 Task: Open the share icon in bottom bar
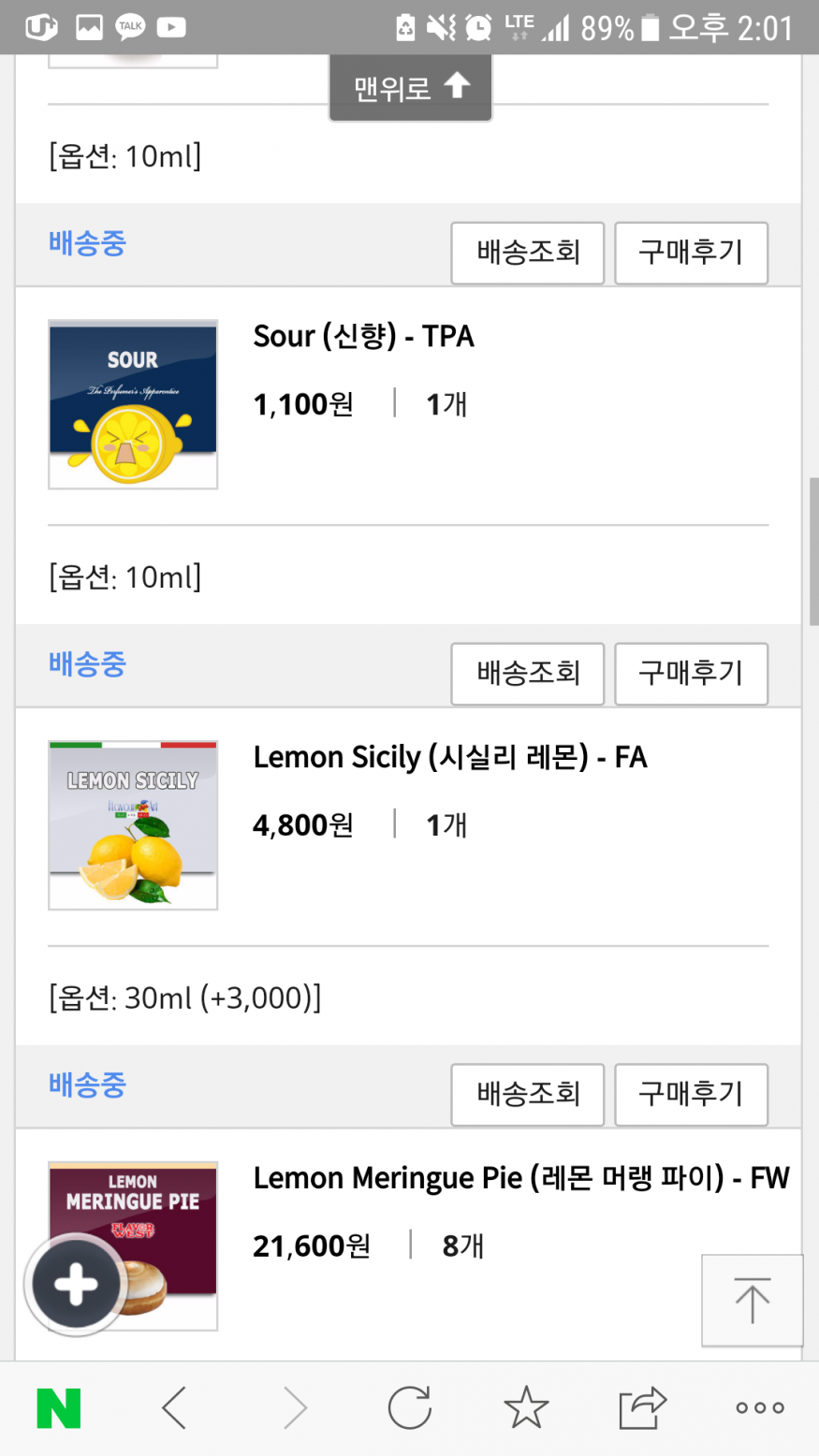[x=642, y=1407]
